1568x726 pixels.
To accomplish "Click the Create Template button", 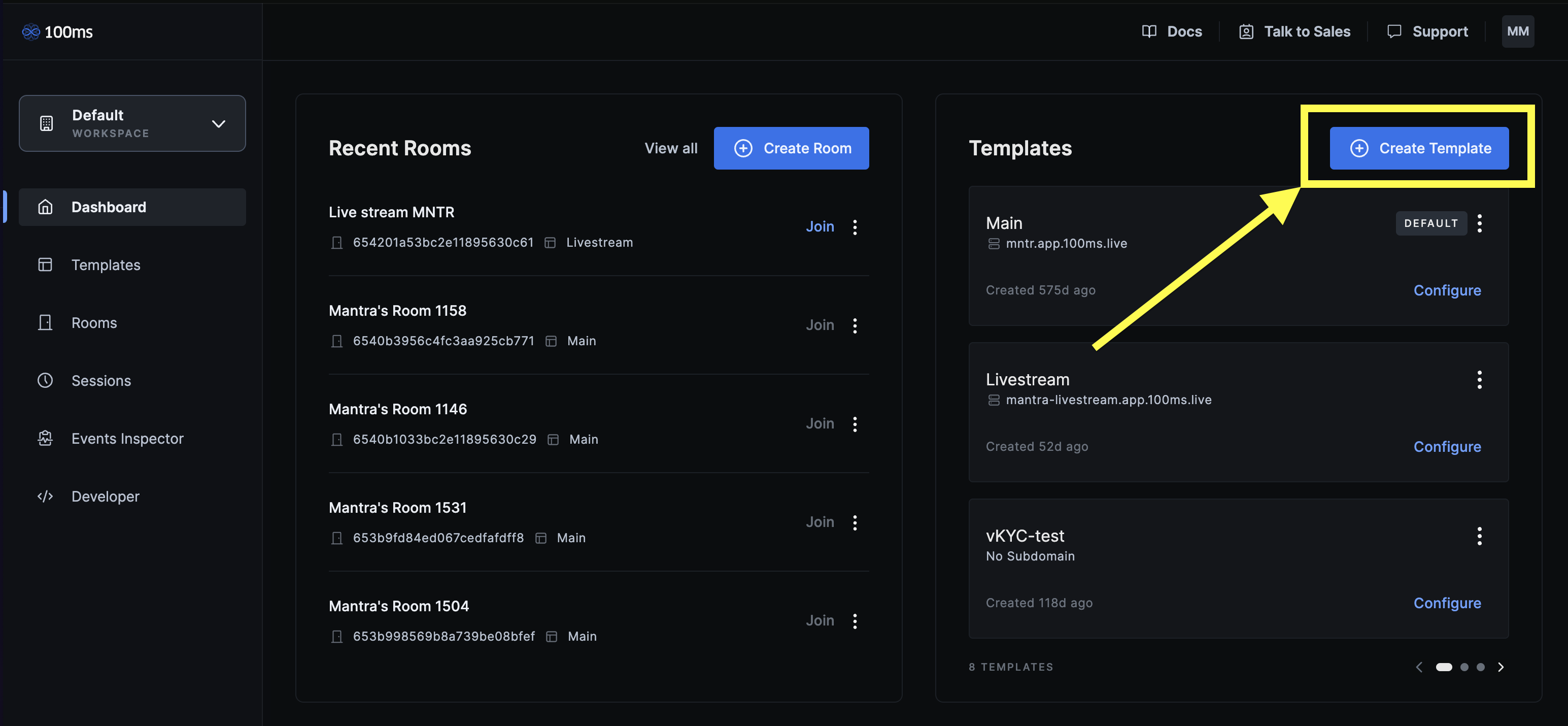I will tap(1418, 148).
